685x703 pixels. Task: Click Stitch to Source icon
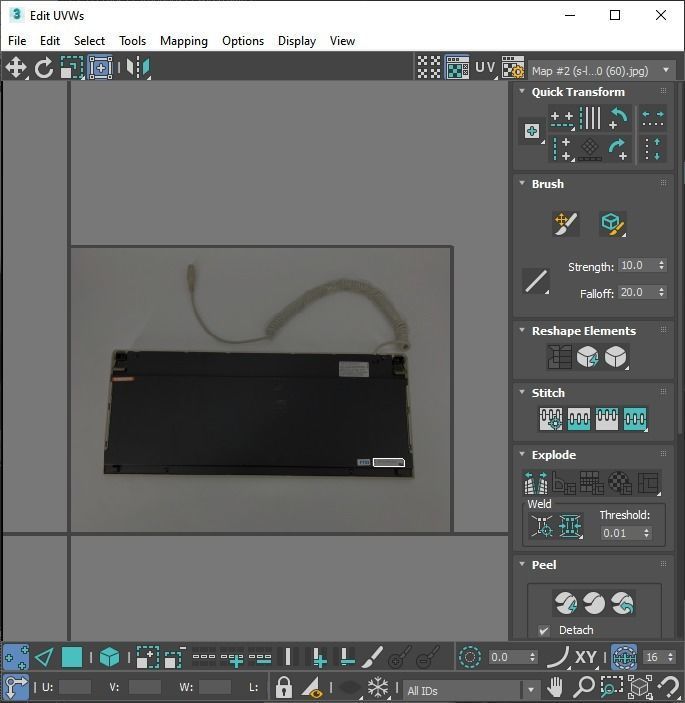click(607, 419)
